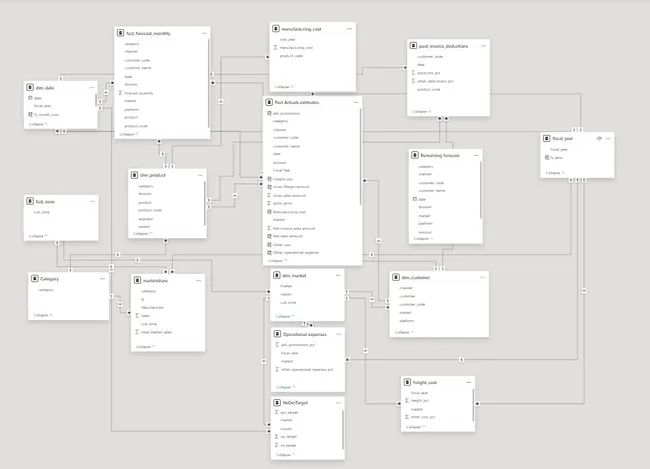The height and width of the screenshot is (469, 650).
Task: Click the fact_forecast_monthly table icon
Action: click(120, 33)
